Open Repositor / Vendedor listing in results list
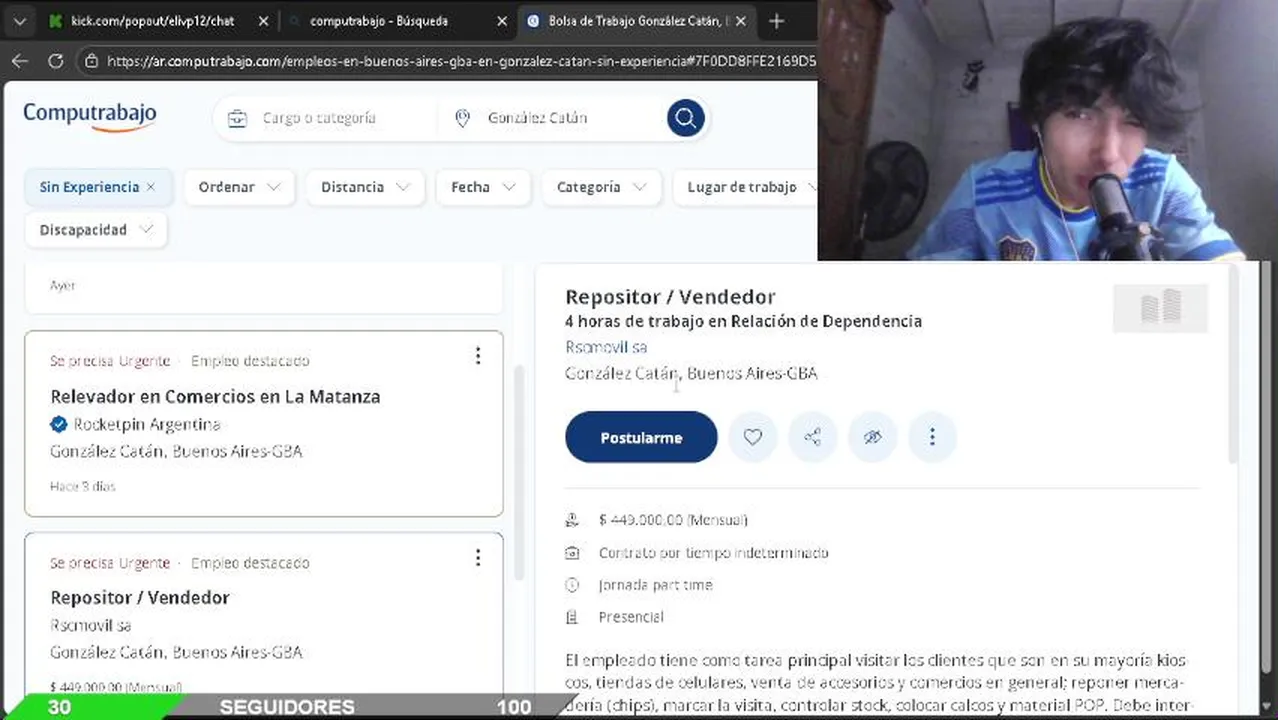The height and width of the screenshot is (720, 1278). pos(140,597)
